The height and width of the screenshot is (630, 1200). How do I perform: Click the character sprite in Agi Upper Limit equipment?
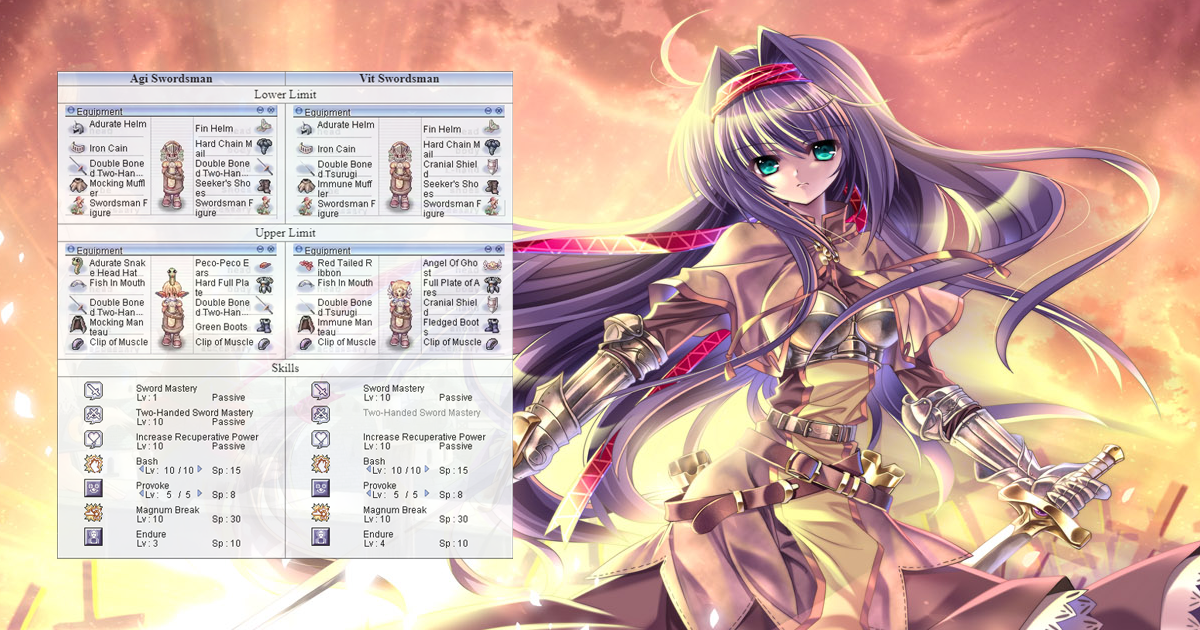(x=172, y=308)
